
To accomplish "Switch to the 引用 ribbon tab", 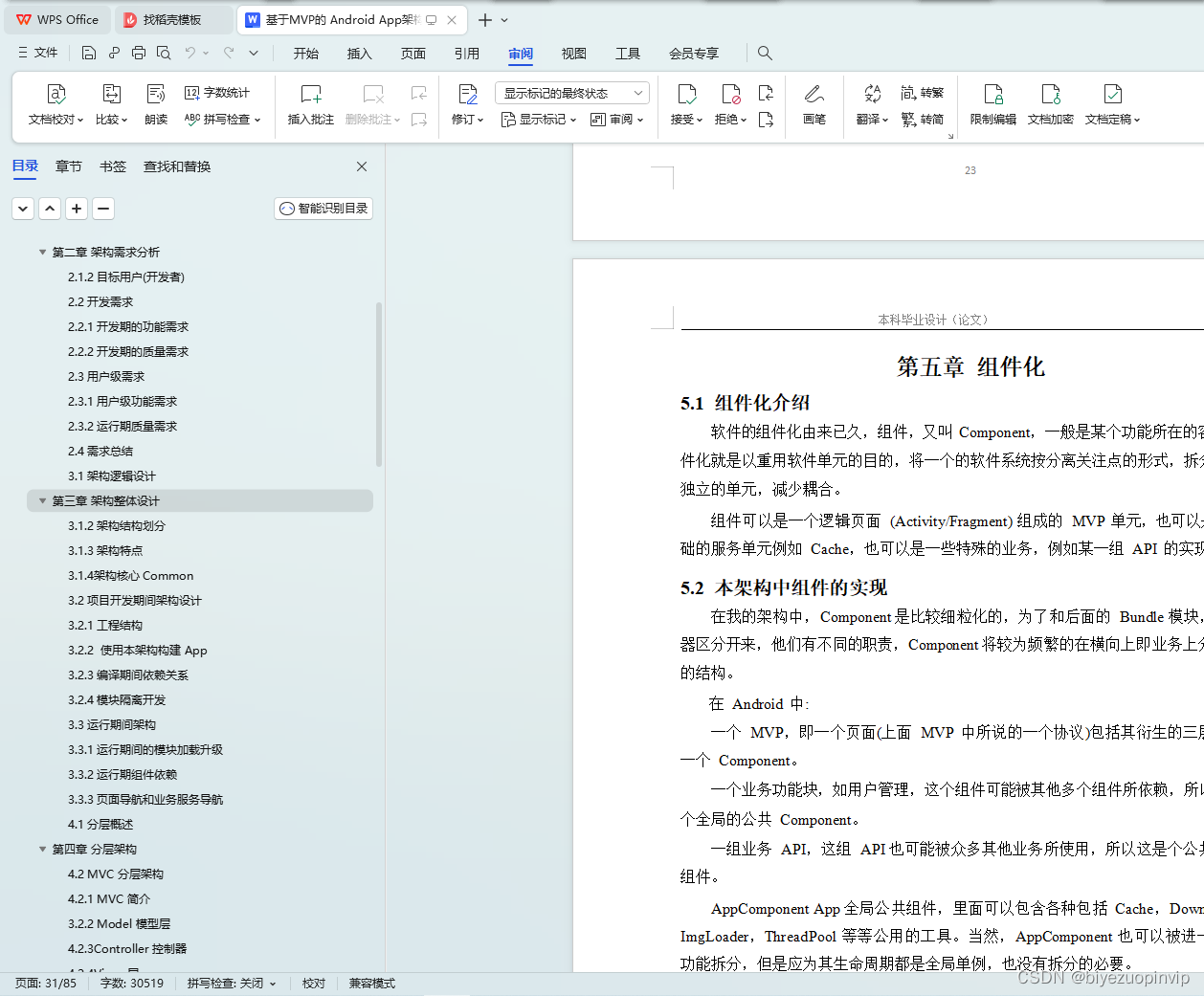I will tap(467, 54).
